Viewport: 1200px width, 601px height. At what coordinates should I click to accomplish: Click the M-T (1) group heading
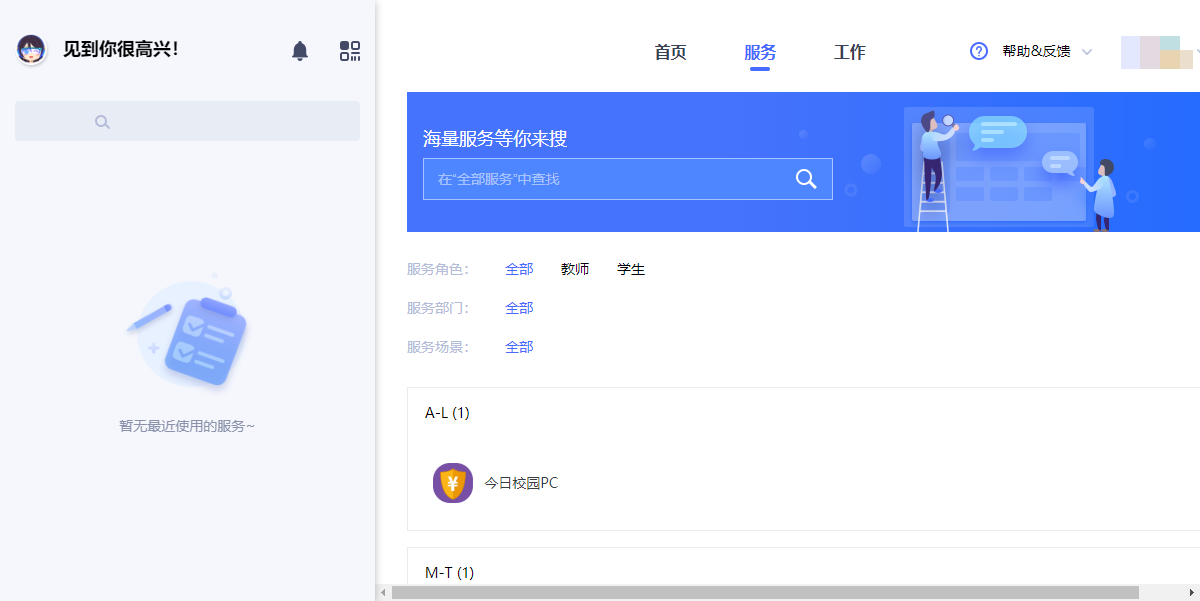pyautogui.click(x=449, y=573)
